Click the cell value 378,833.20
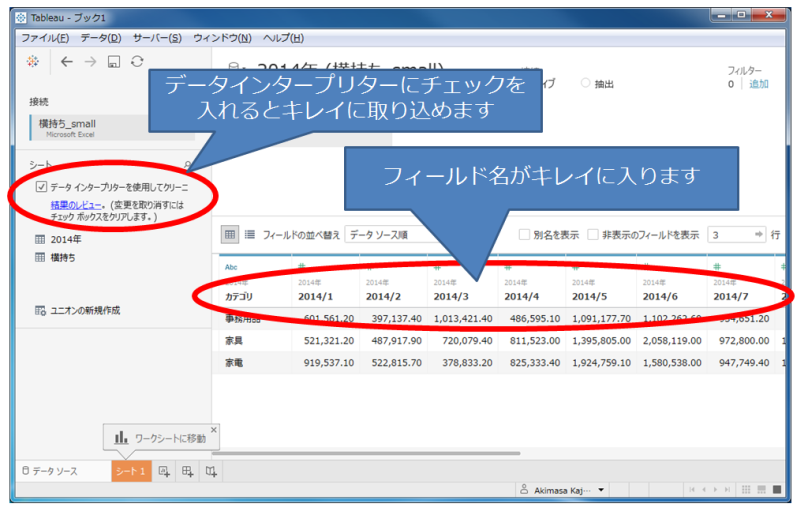 (467, 363)
